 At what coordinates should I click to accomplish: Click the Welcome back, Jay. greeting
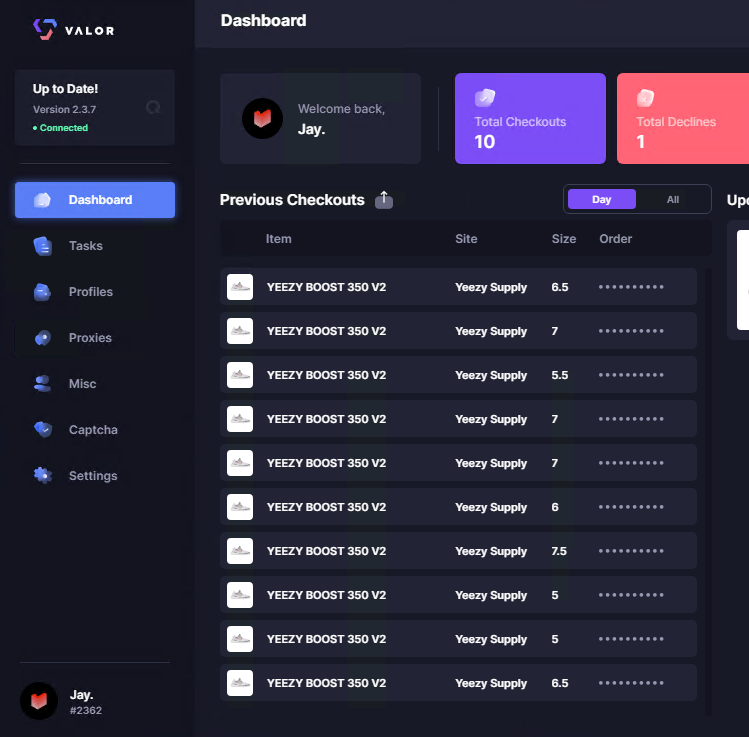(x=341, y=119)
